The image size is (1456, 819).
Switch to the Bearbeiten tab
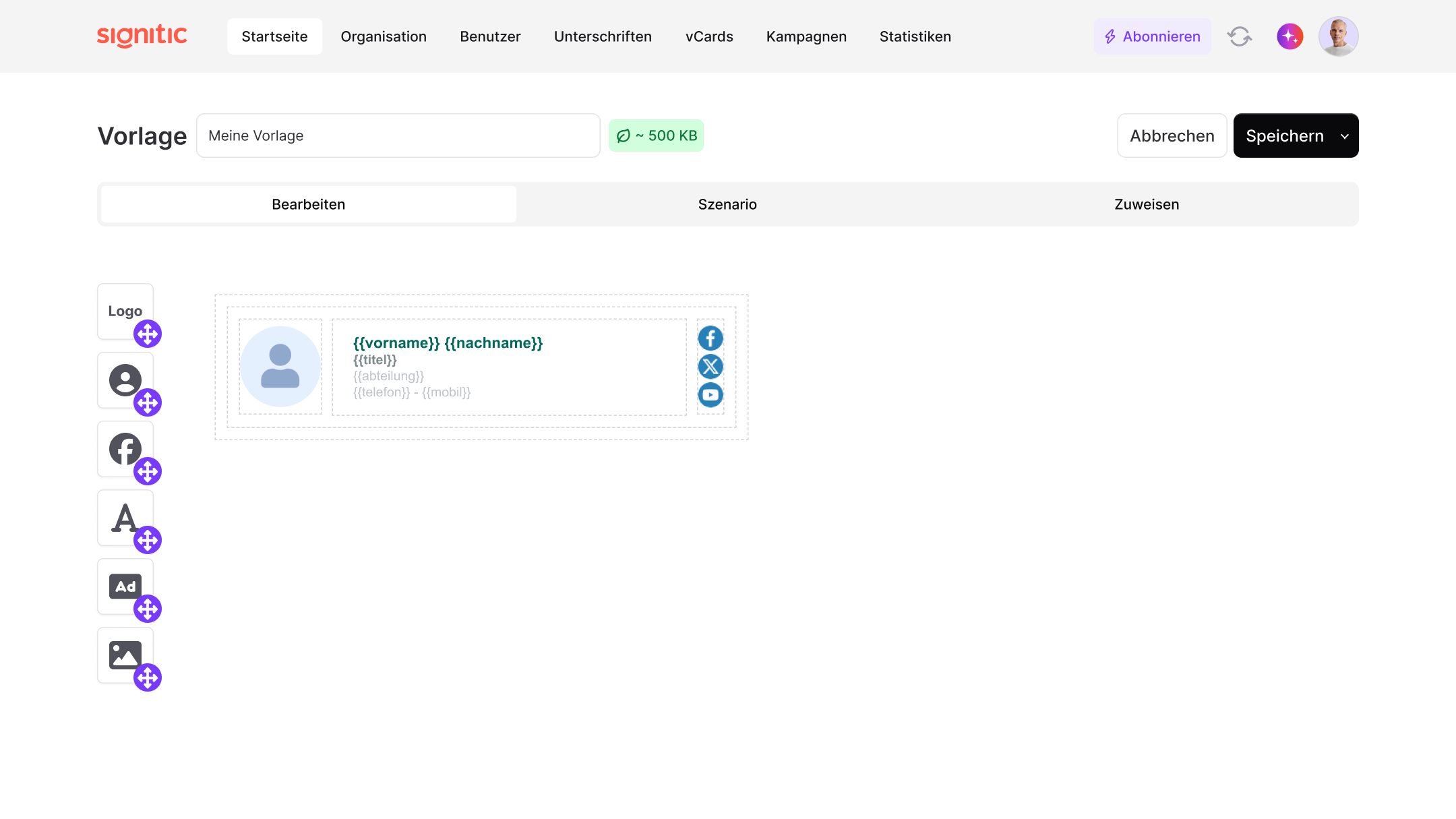pyautogui.click(x=308, y=204)
